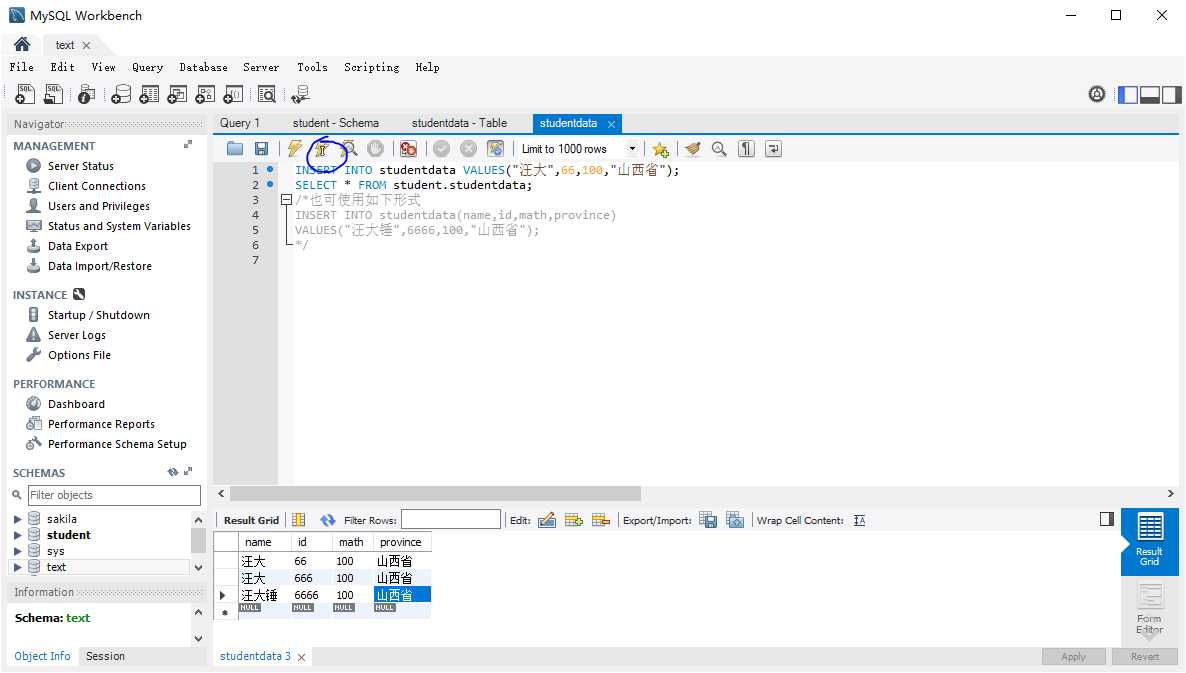The width and height of the screenshot is (1186, 673).
Task: Create a new table icon
Action: click(149, 94)
